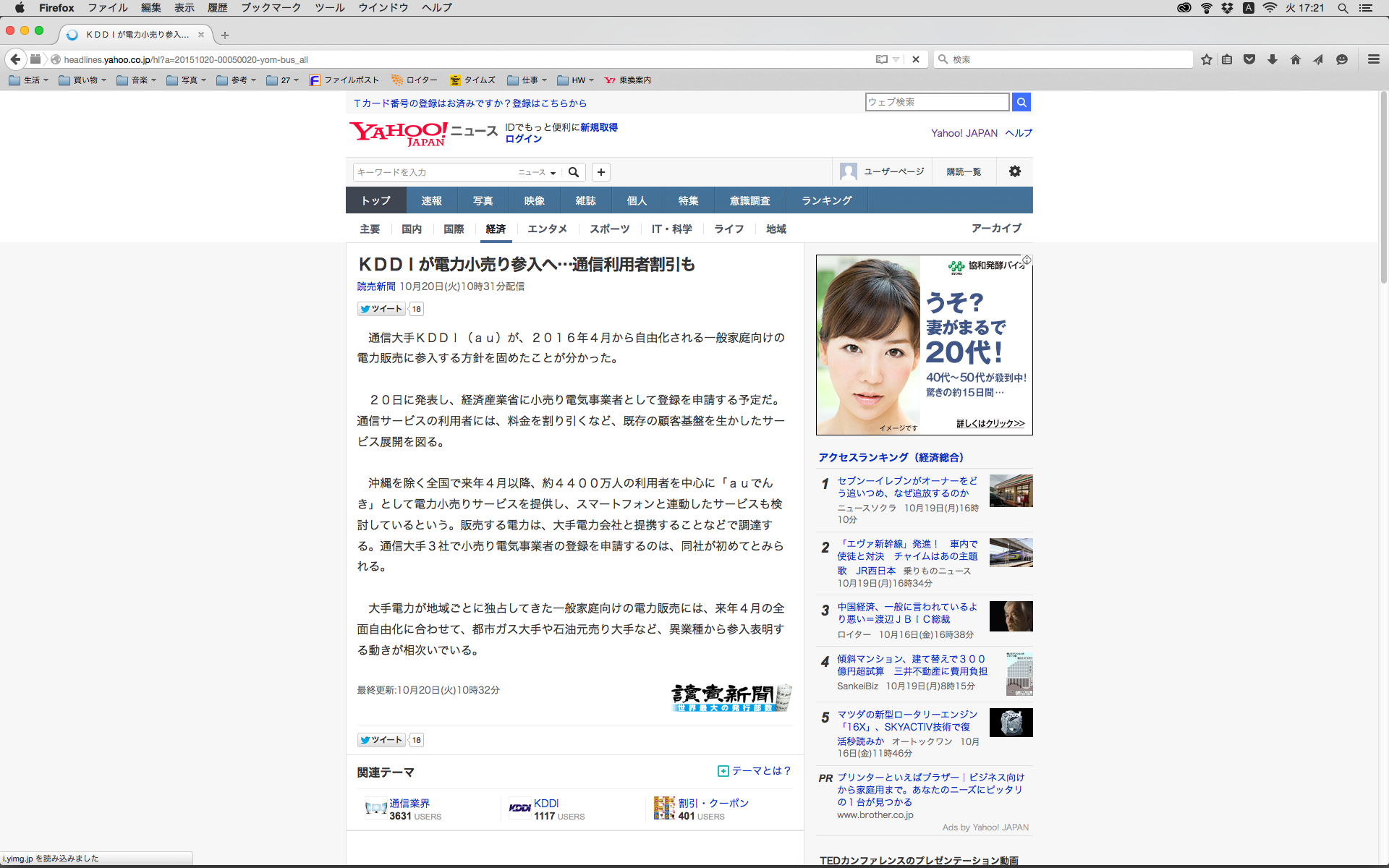Open the ニュース search category dropdown
The image size is (1389, 868).
click(x=537, y=172)
